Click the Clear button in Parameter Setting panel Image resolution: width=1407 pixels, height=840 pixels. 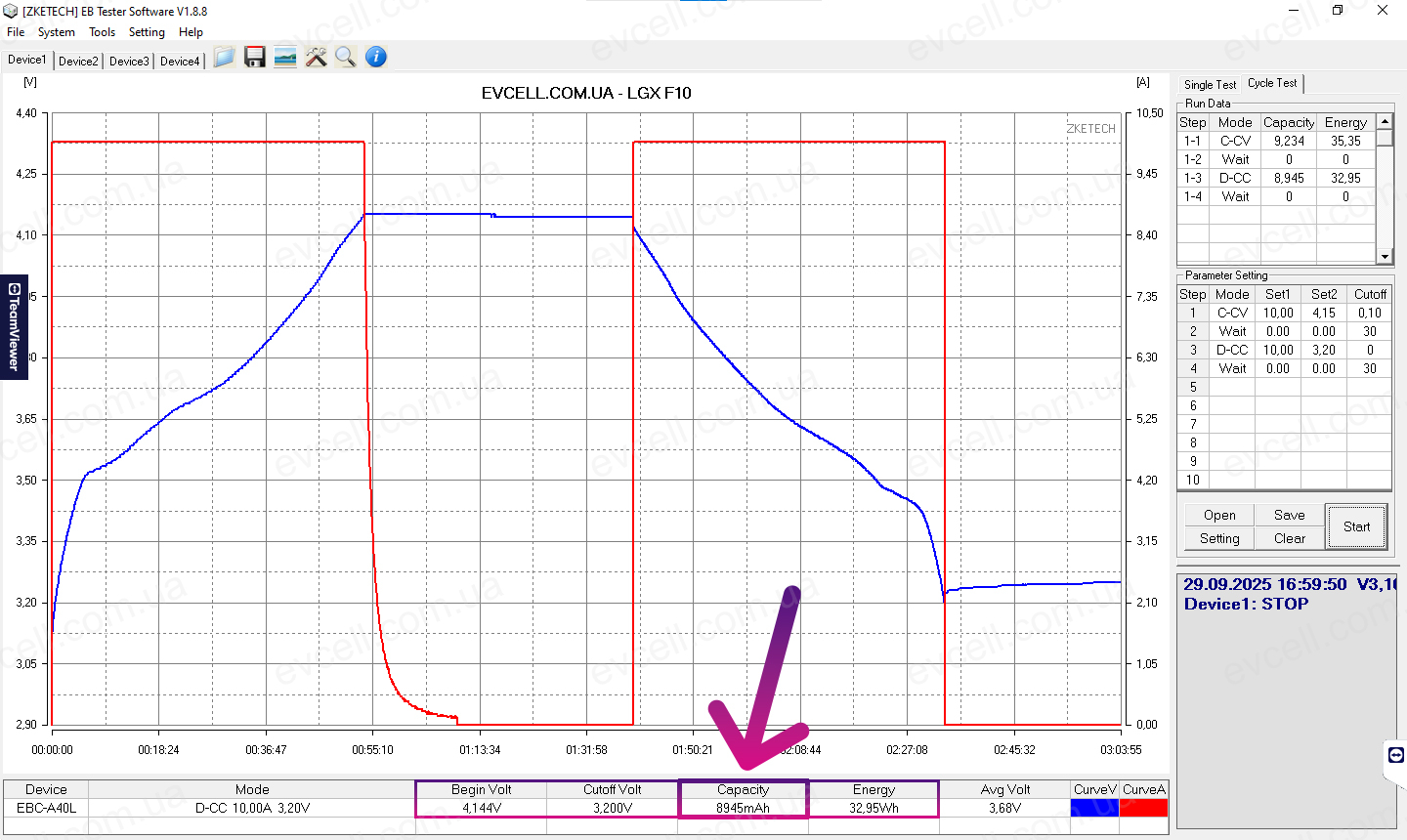[x=1288, y=538]
